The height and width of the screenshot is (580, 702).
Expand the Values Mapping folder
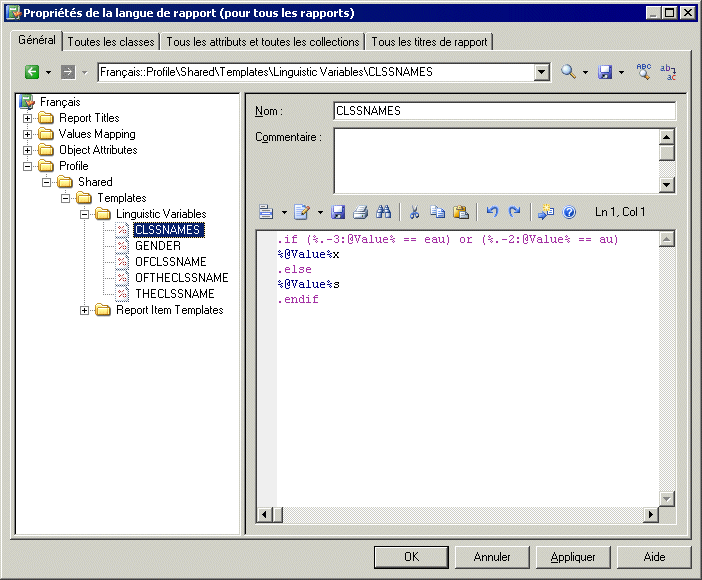coord(27,134)
